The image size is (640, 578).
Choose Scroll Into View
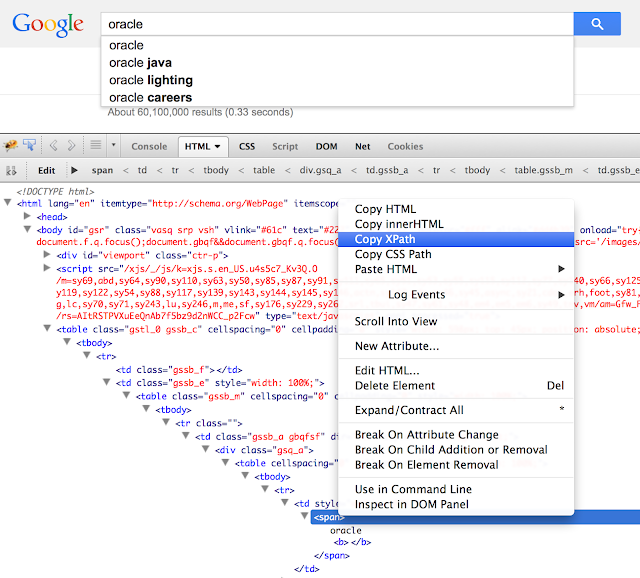(456, 322)
